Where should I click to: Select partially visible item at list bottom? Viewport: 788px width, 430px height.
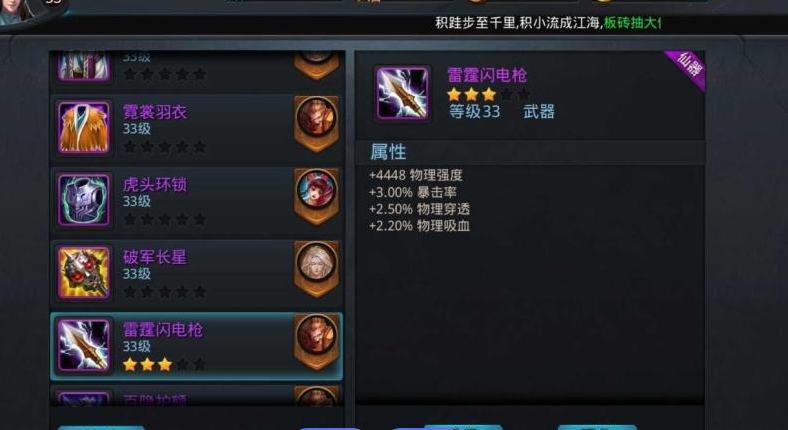[x=196, y=395]
